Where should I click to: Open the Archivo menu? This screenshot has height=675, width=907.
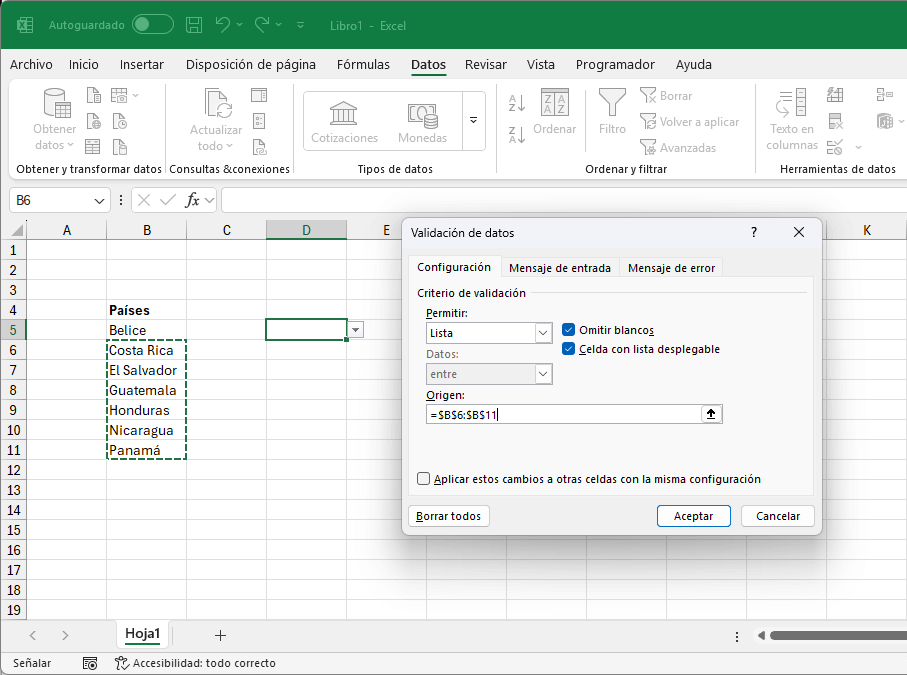pos(31,64)
